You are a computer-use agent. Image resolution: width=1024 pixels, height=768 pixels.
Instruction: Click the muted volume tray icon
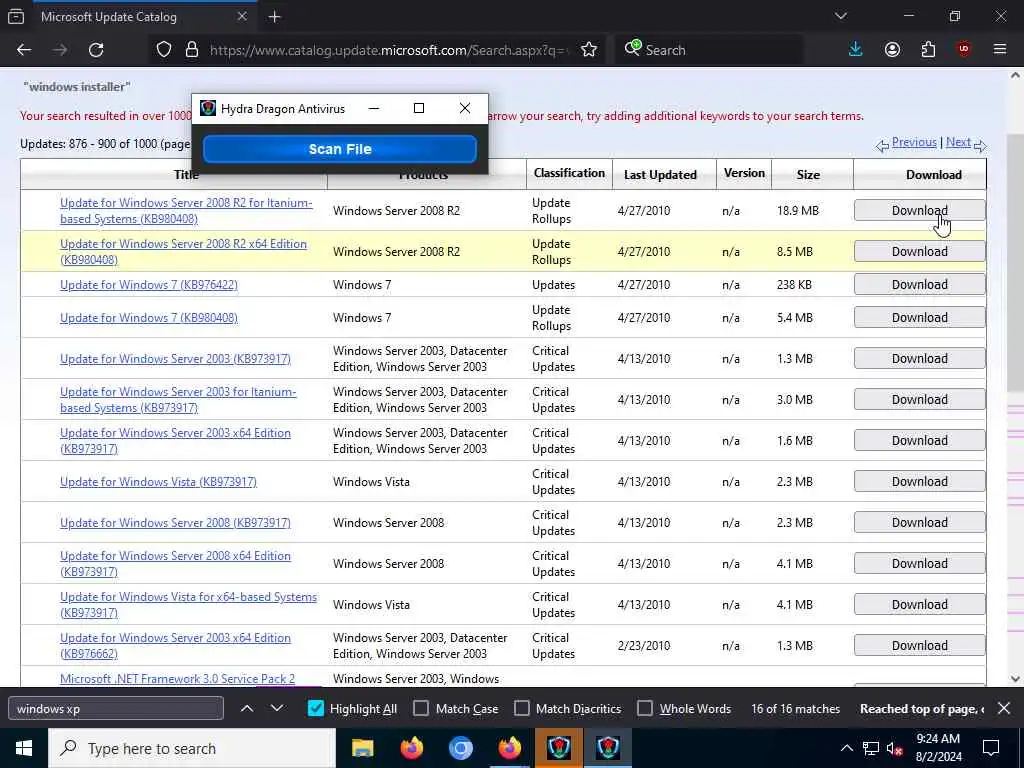895,748
